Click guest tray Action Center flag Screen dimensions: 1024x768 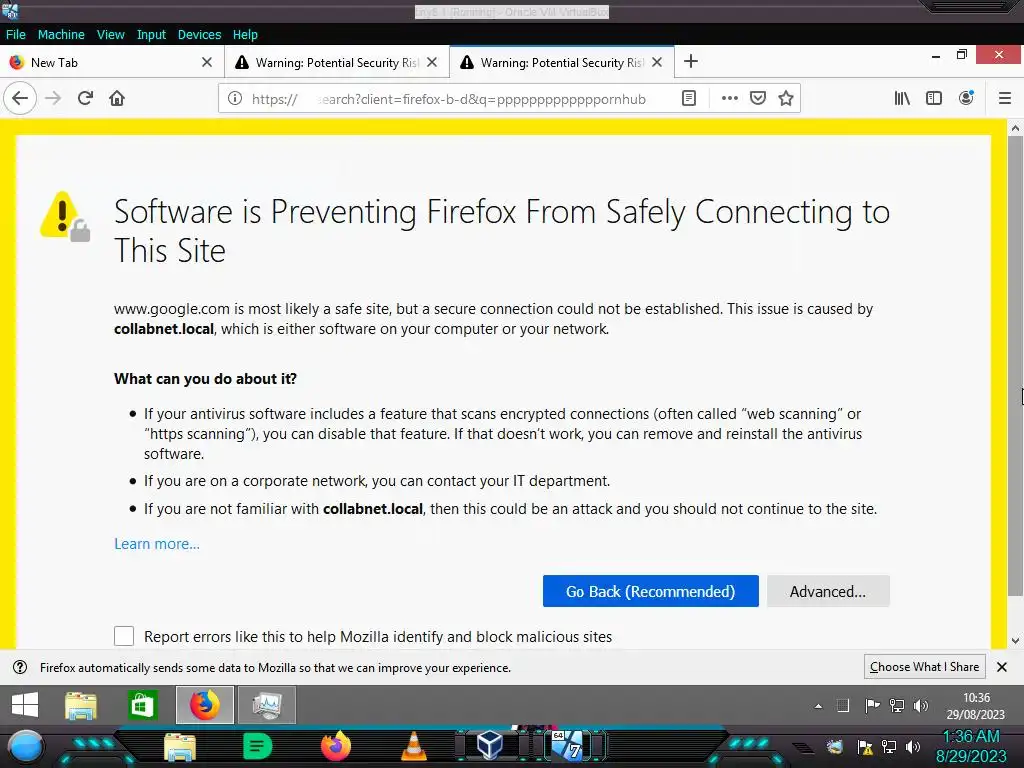(872, 705)
